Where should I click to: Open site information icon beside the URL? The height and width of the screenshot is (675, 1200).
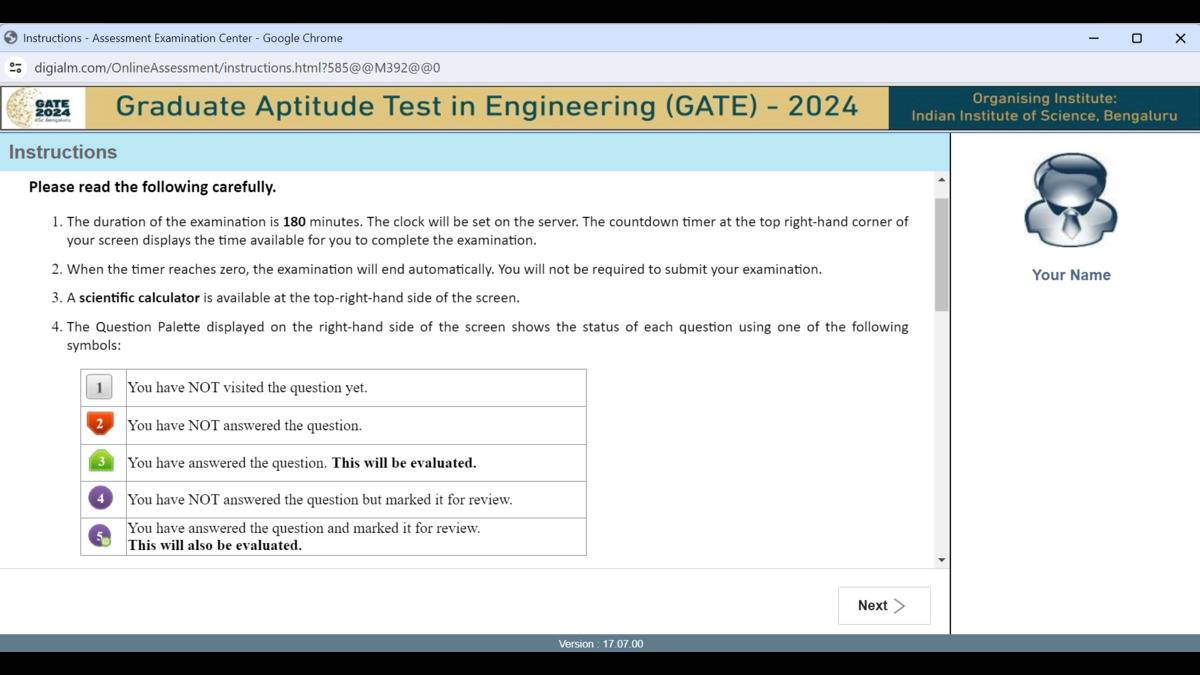(x=15, y=68)
